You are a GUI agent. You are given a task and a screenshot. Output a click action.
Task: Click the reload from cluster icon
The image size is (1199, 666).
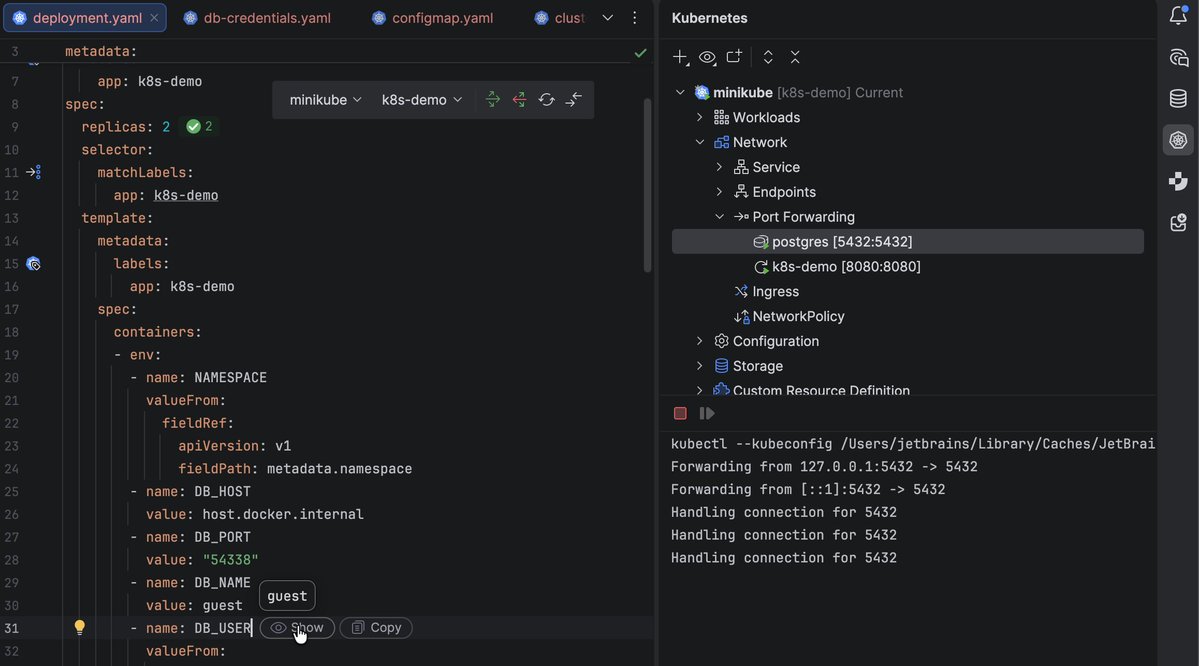(x=546, y=100)
